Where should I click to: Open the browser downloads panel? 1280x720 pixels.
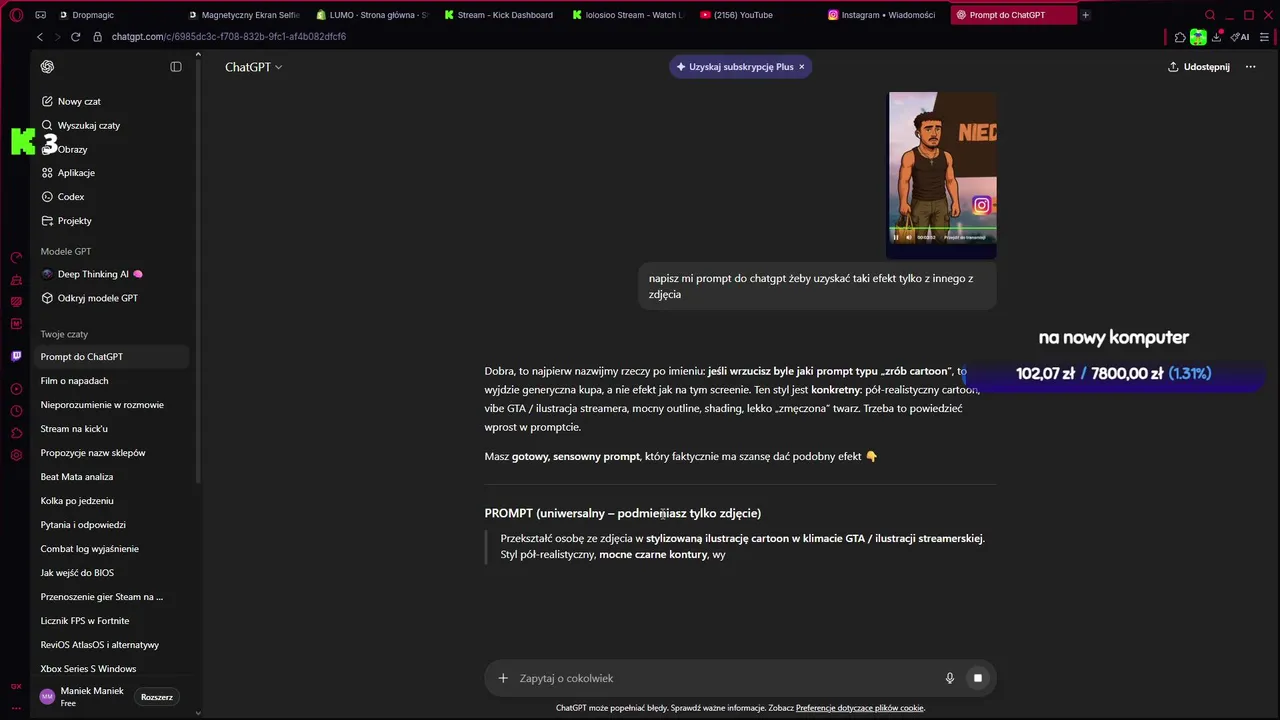tap(1217, 37)
